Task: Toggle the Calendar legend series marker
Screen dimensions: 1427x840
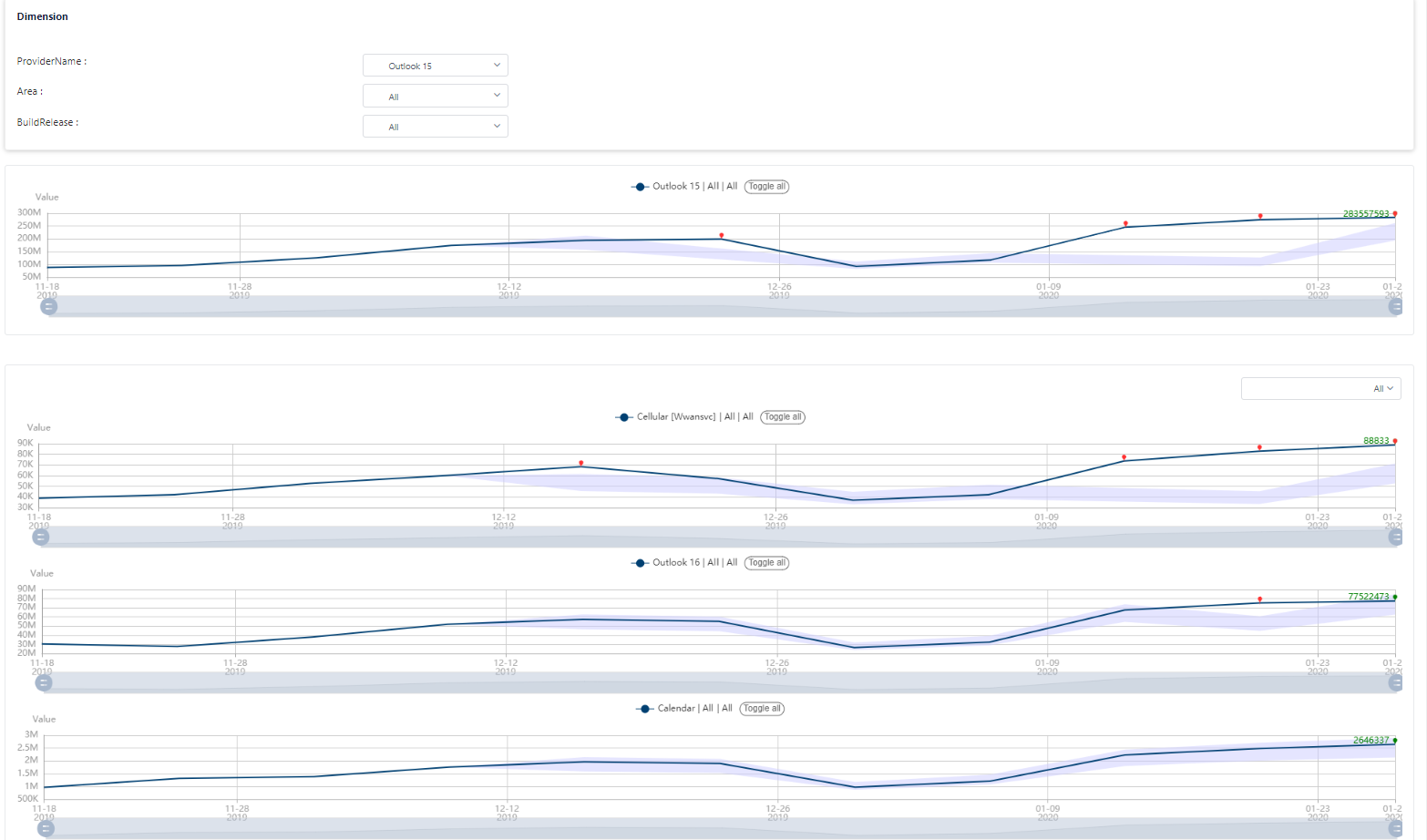Action: point(645,709)
